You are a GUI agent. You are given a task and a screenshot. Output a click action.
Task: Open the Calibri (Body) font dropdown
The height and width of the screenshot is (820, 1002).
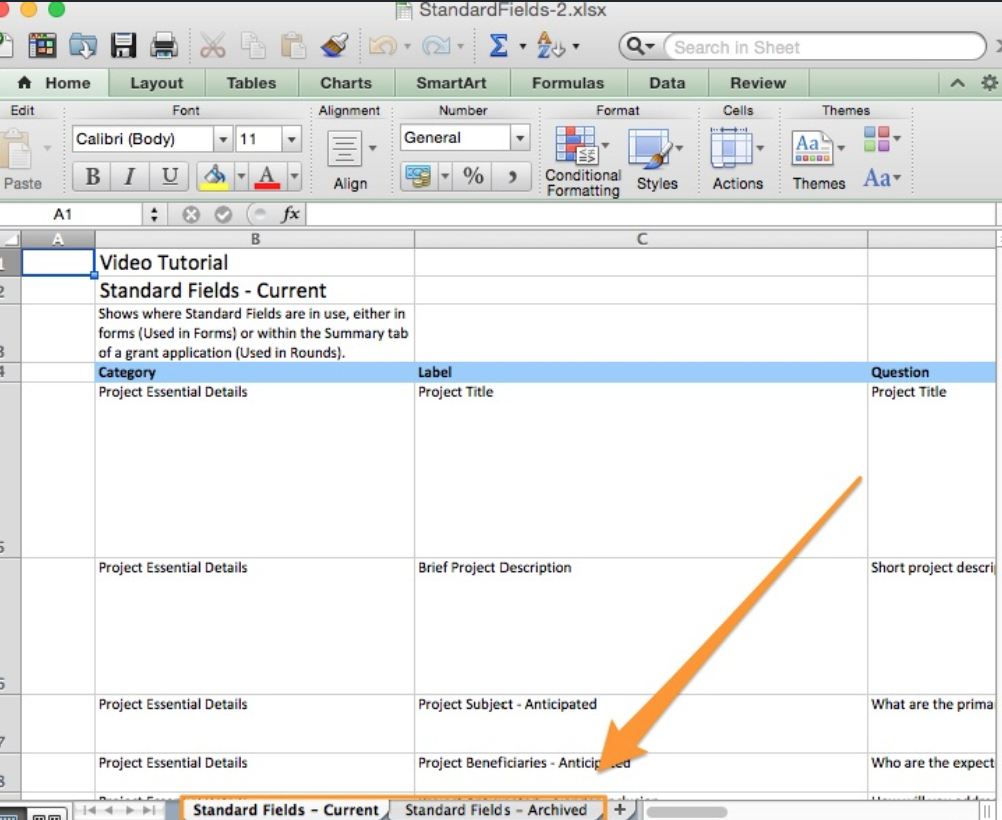point(223,139)
